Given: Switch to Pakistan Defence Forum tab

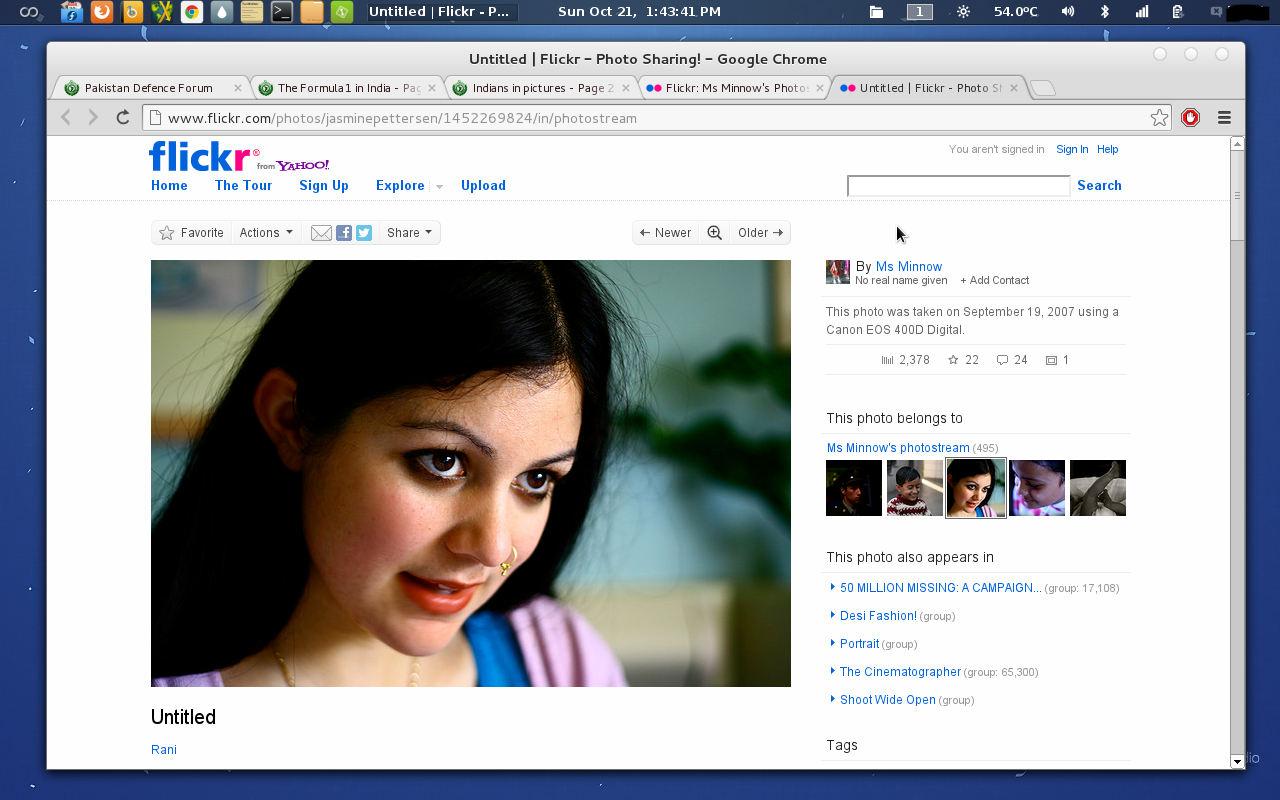Looking at the screenshot, I should coord(149,88).
